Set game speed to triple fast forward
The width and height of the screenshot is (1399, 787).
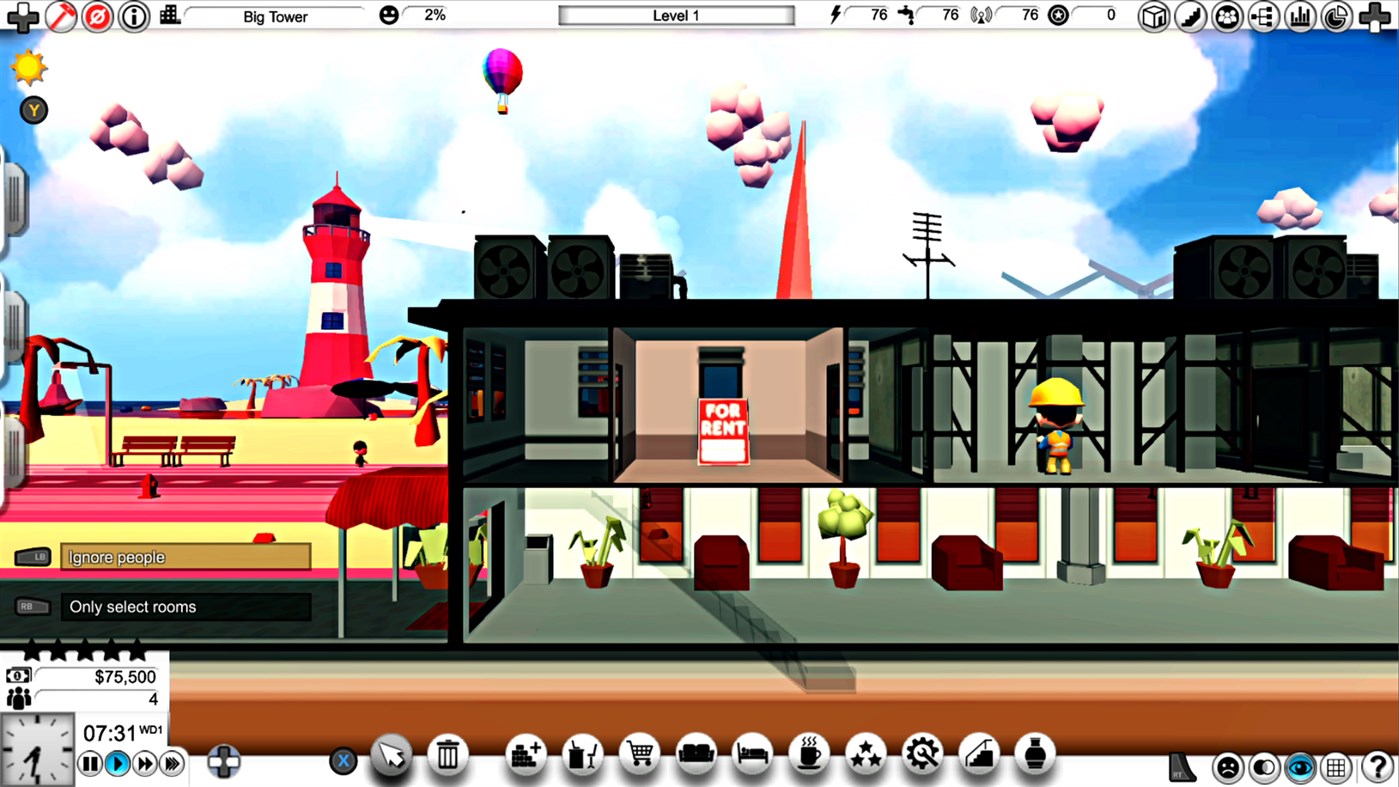172,764
